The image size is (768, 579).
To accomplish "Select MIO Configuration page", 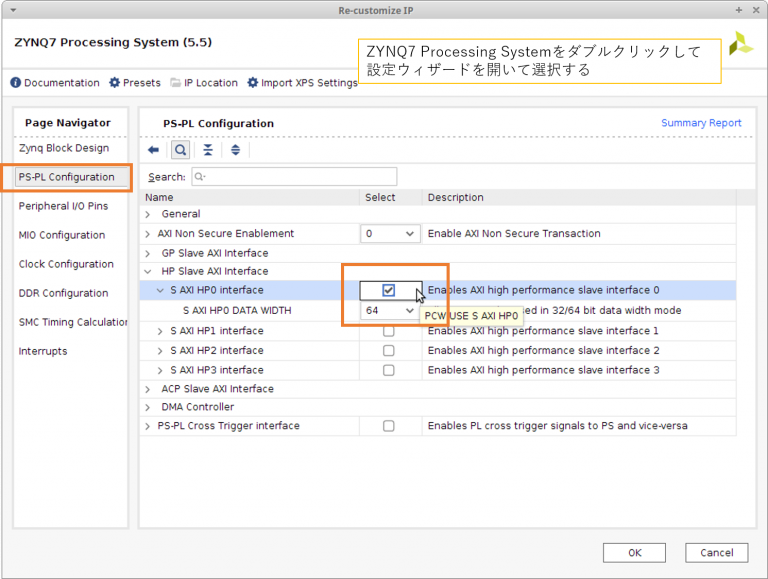I will pos(62,236).
